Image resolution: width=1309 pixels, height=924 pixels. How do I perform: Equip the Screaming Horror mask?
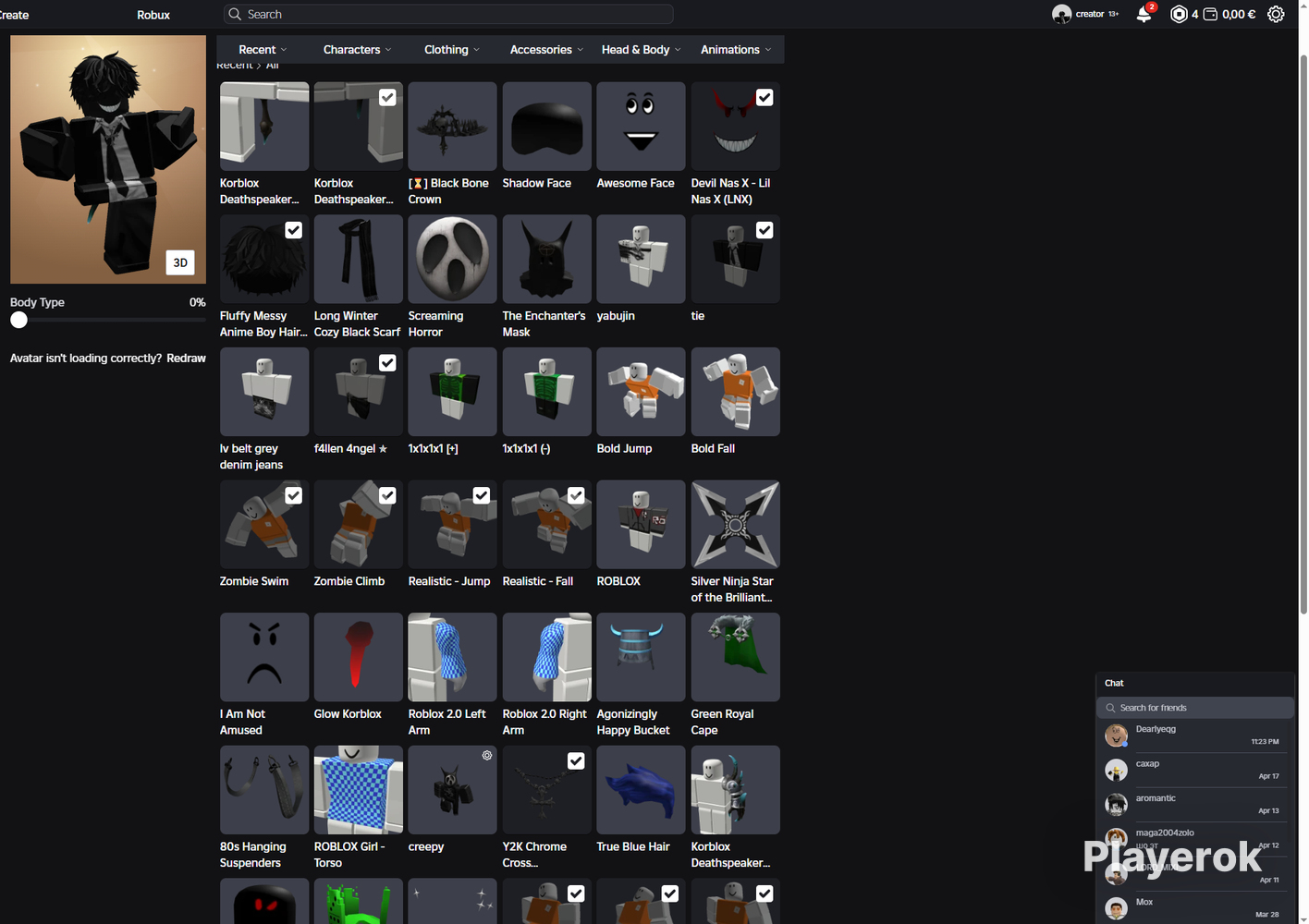coord(452,259)
